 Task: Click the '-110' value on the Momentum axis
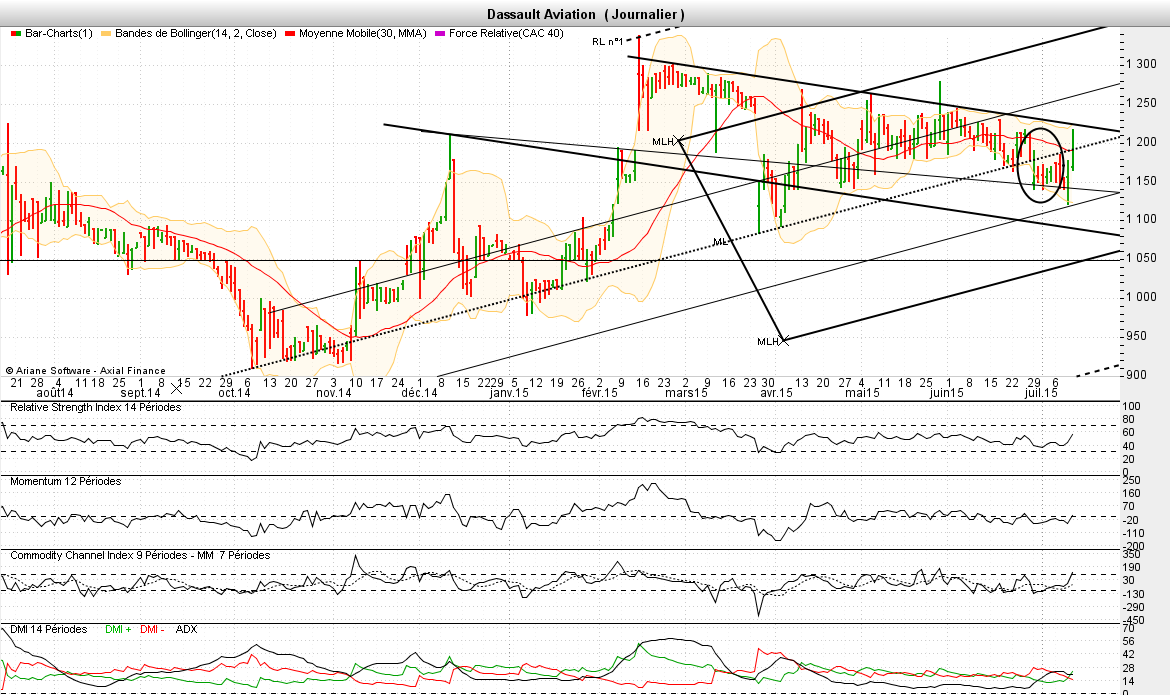point(1132,534)
